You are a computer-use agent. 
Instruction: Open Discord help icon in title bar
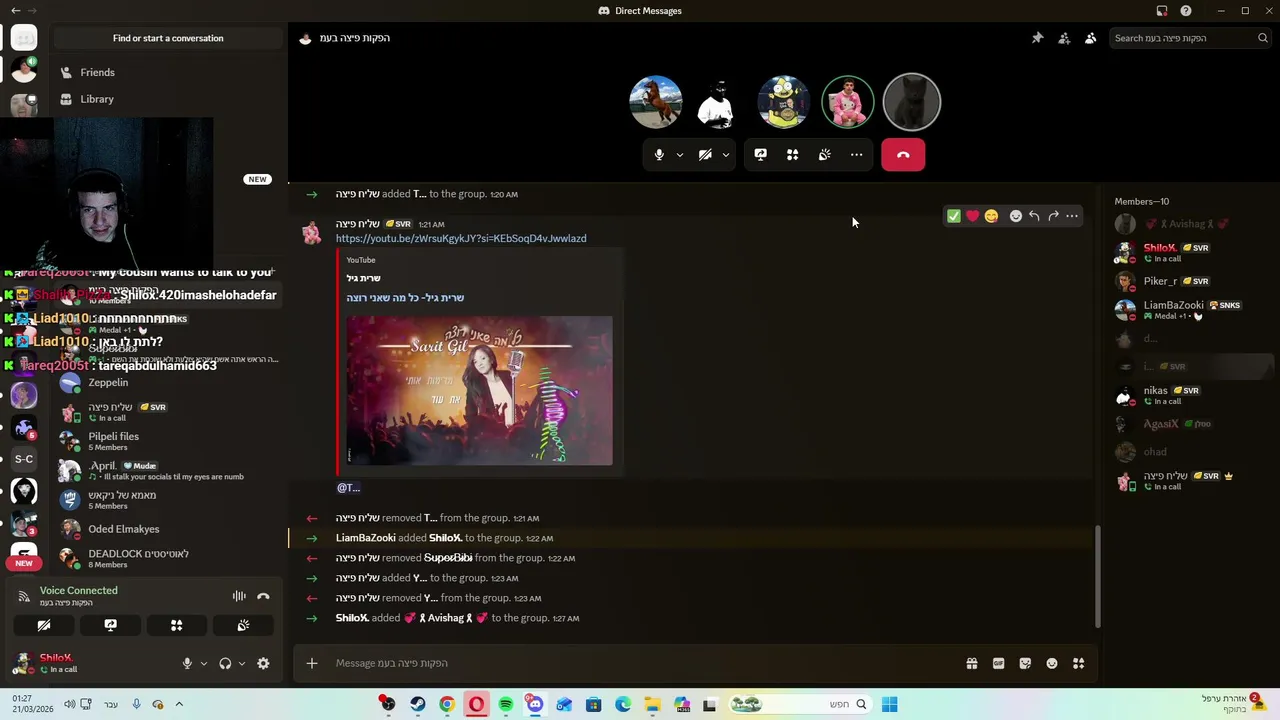click(x=1186, y=11)
